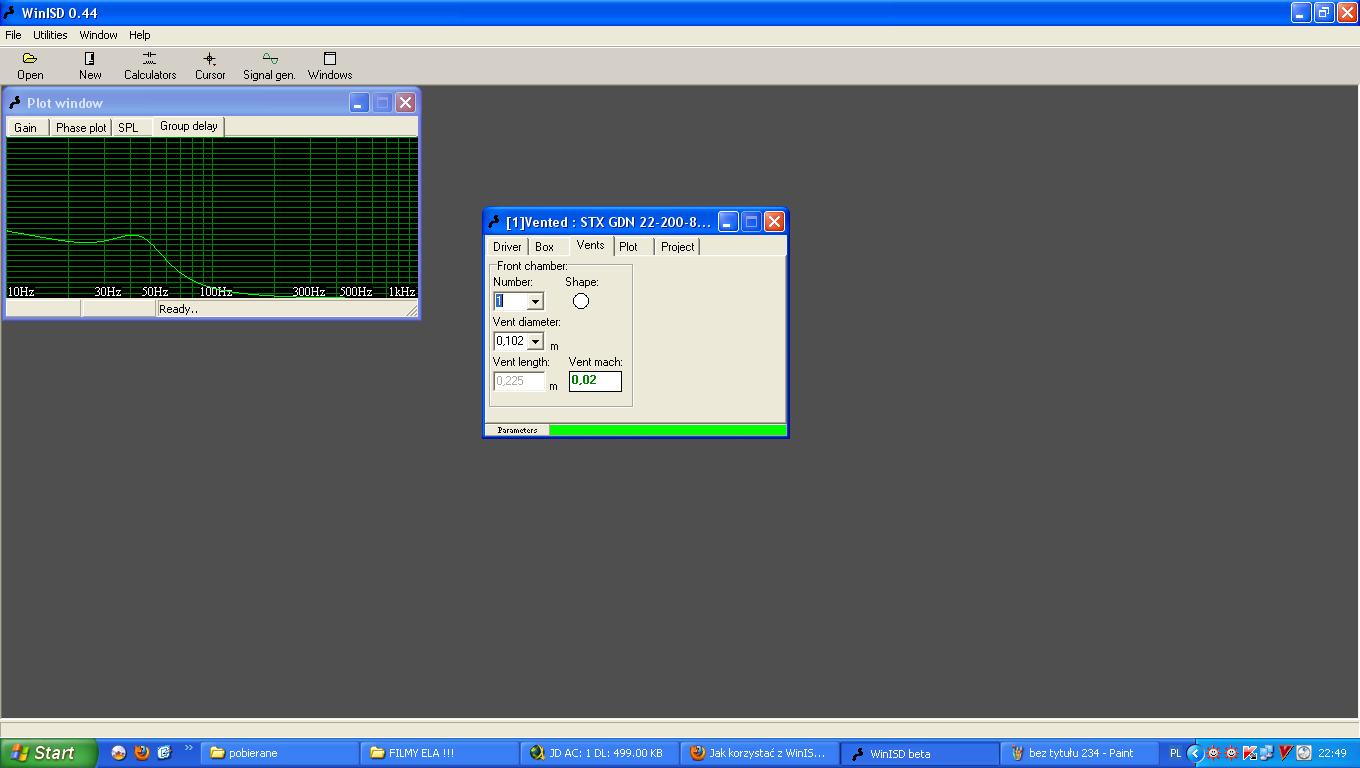Close the Vented project window
The image size is (1360, 768).
pos(774,222)
